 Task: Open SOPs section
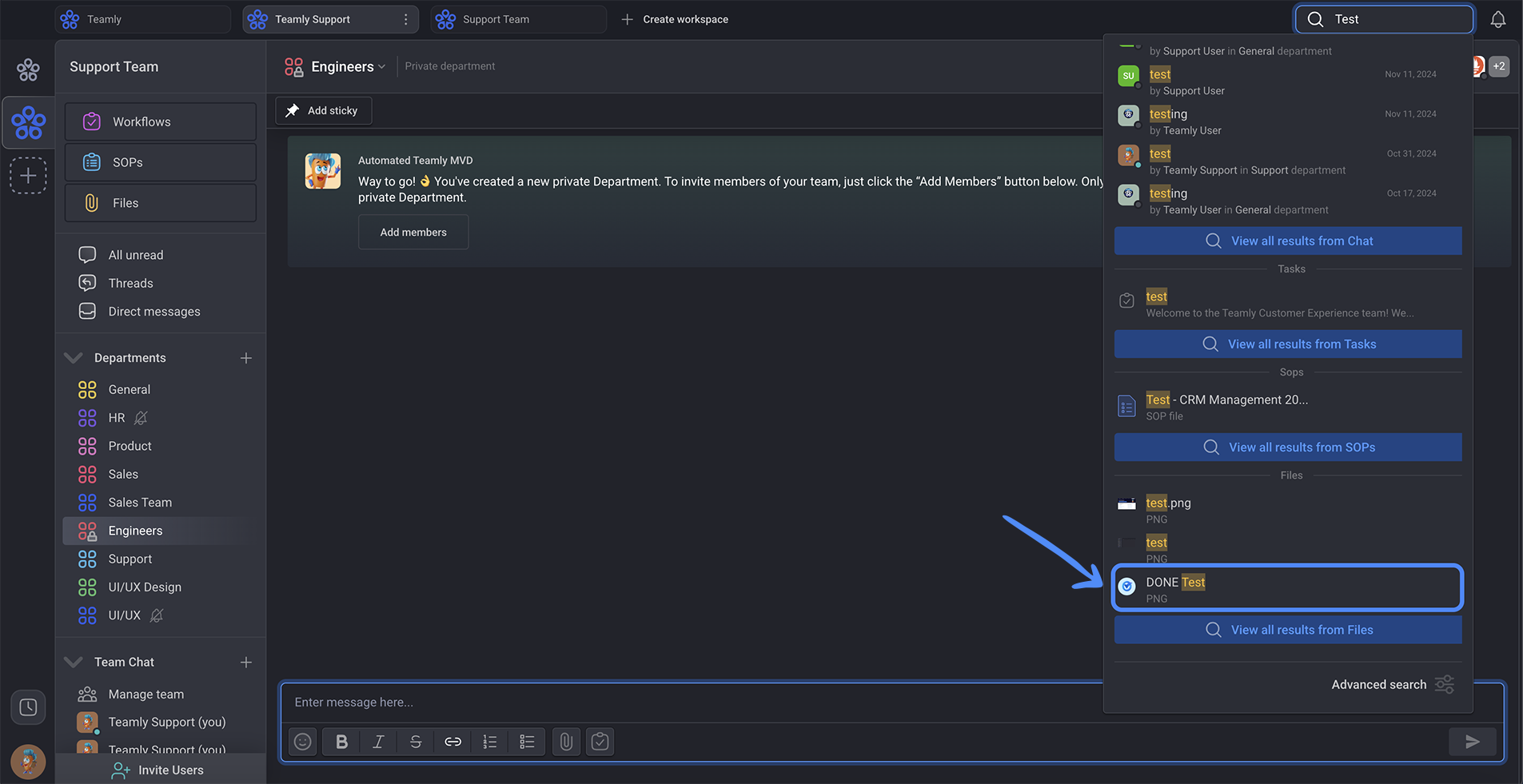[161, 162]
